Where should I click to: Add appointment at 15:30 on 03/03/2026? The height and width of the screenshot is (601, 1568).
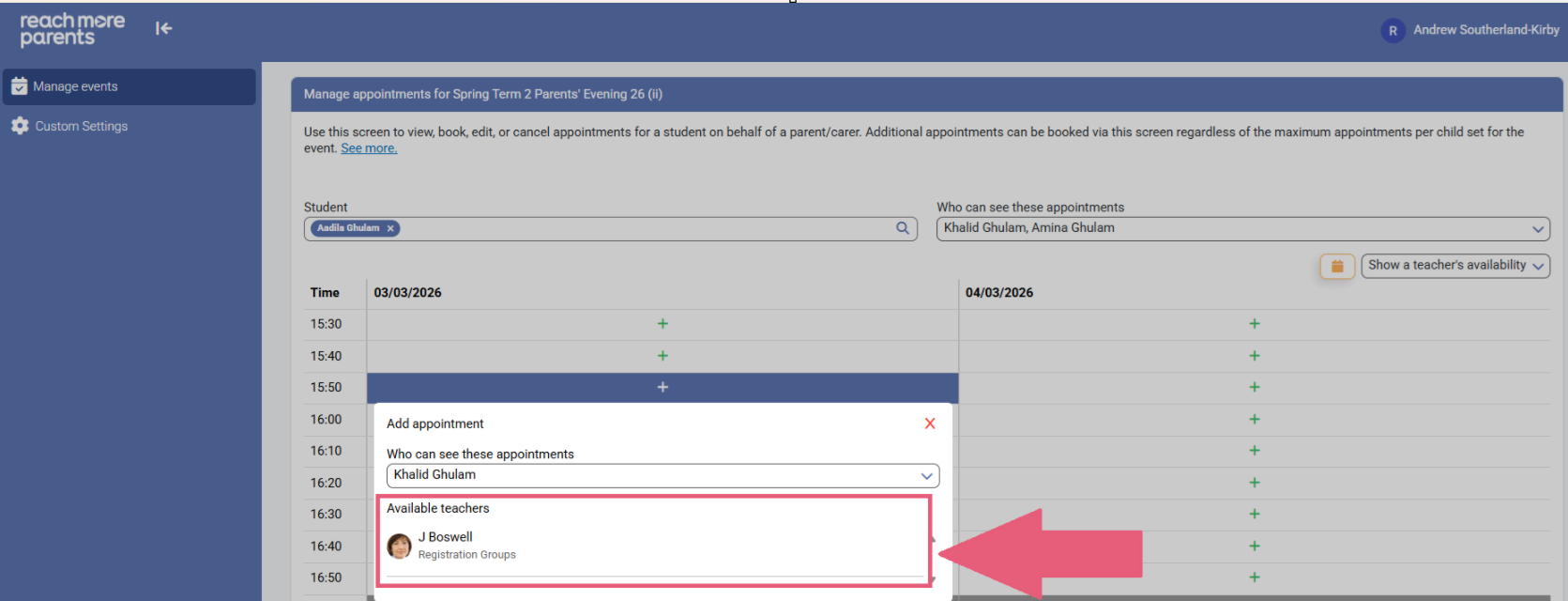(x=662, y=324)
